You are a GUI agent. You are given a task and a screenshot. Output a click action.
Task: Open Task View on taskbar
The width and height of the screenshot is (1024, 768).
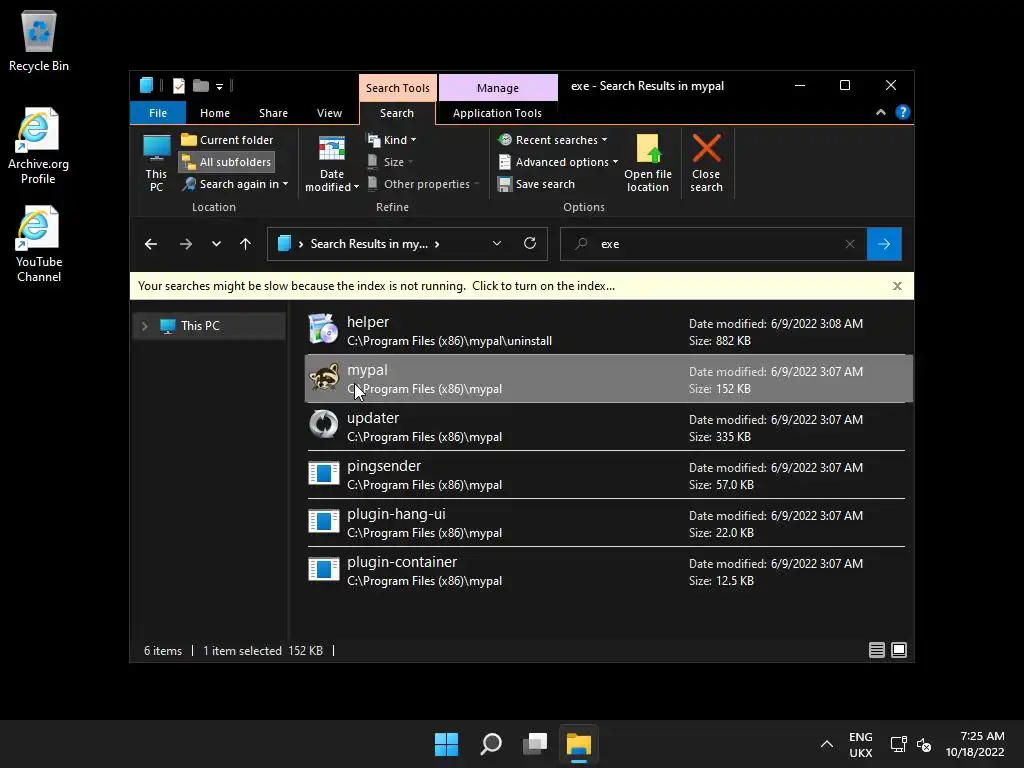(x=535, y=744)
